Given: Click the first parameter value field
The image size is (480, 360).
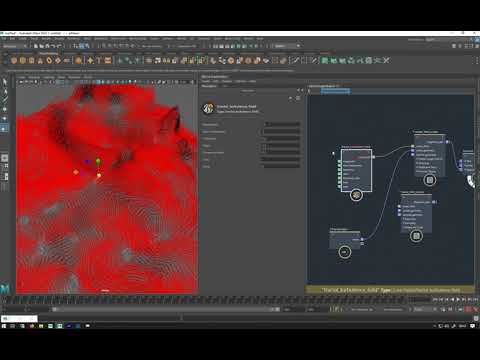Looking at the screenshot, I should click(282, 124).
